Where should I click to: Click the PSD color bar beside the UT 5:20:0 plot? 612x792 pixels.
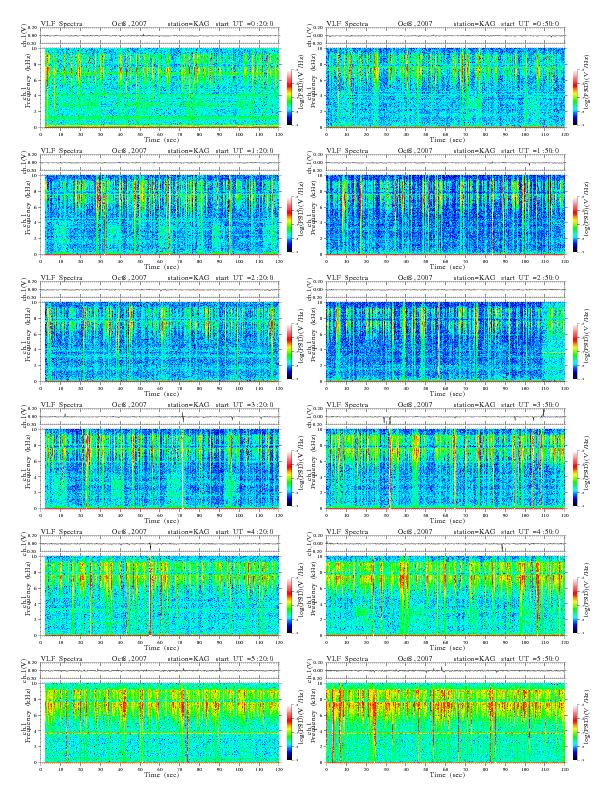(x=289, y=732)
